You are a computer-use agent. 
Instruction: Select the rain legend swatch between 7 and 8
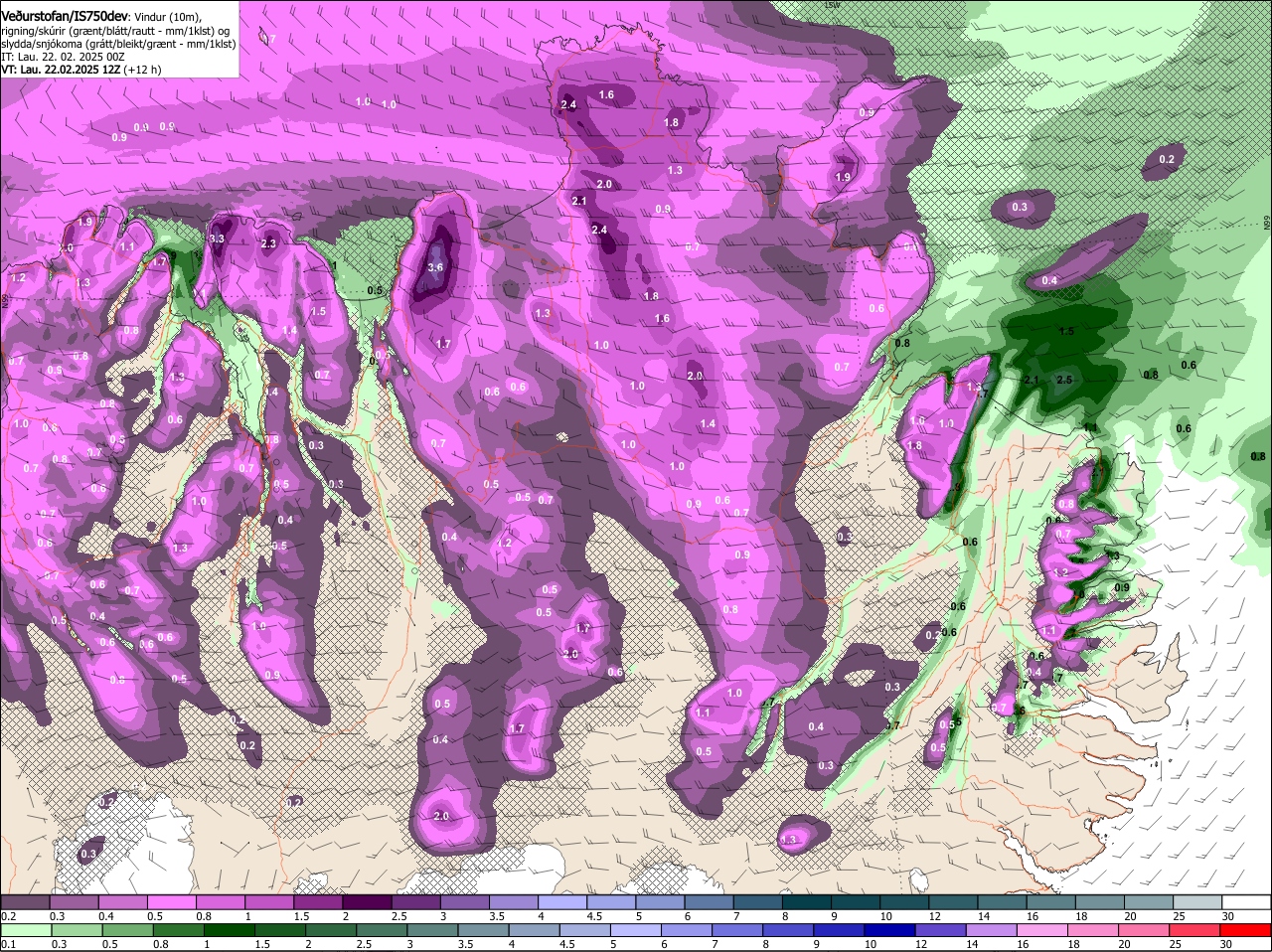click(739, 930)
